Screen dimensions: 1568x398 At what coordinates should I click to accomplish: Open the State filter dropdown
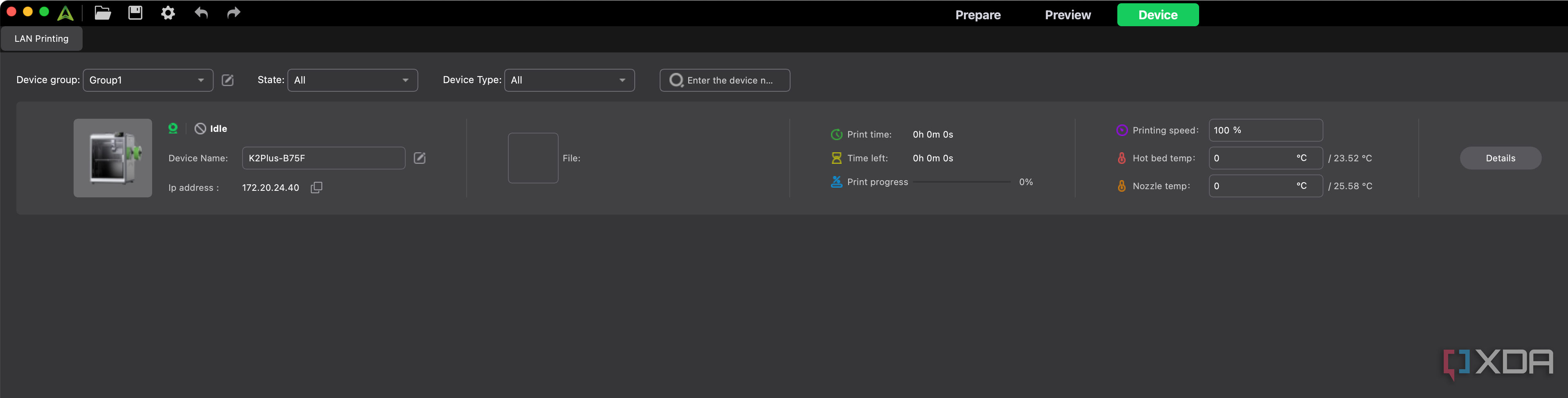(x=353, y=80)
